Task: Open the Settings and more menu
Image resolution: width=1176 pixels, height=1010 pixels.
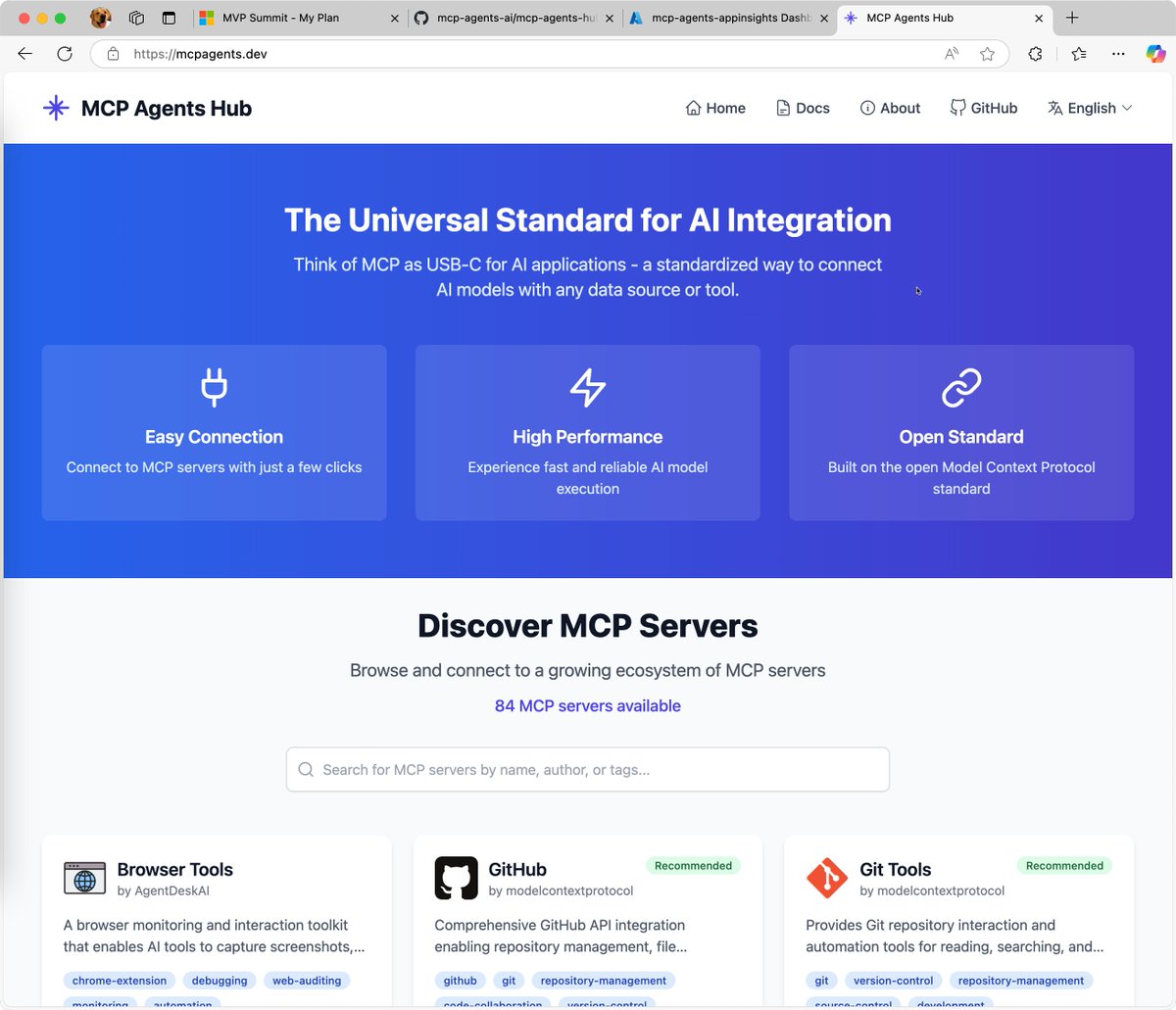Action: (x=1118, y=54)
